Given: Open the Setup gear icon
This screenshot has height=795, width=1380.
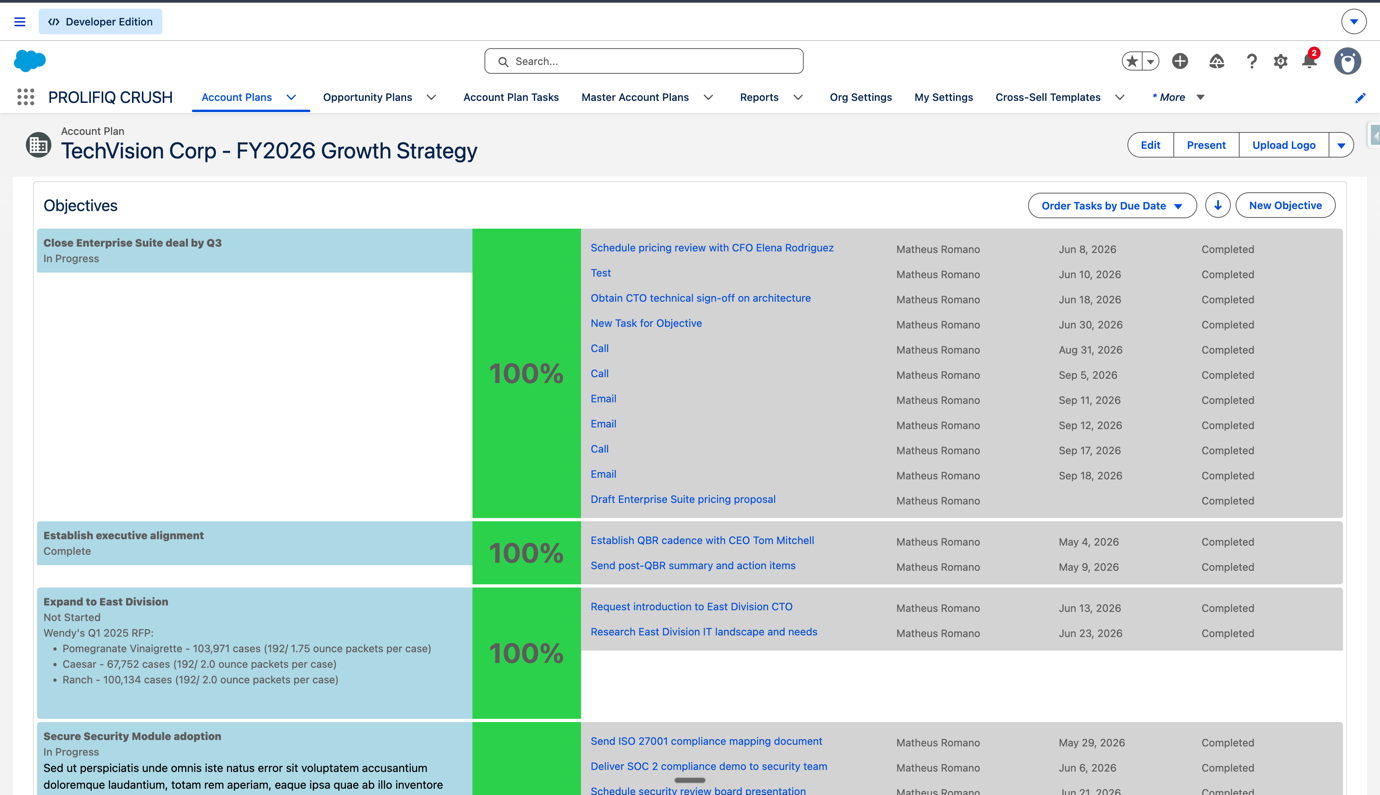Looking at the screenshot, I should [x=1281, y=61].
